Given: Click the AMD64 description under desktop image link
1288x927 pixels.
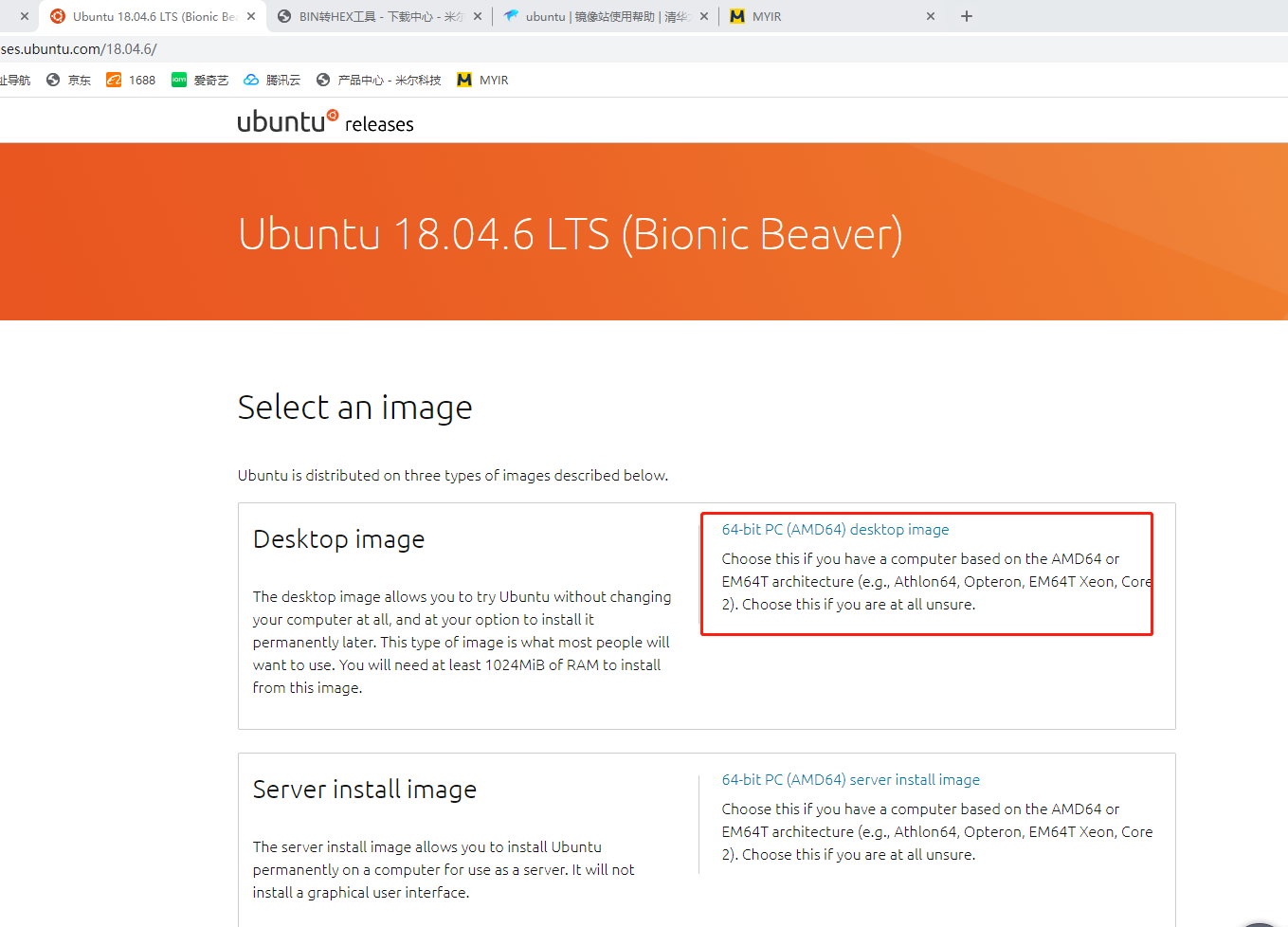Looking at the screenshot, I should pos(936,582).
